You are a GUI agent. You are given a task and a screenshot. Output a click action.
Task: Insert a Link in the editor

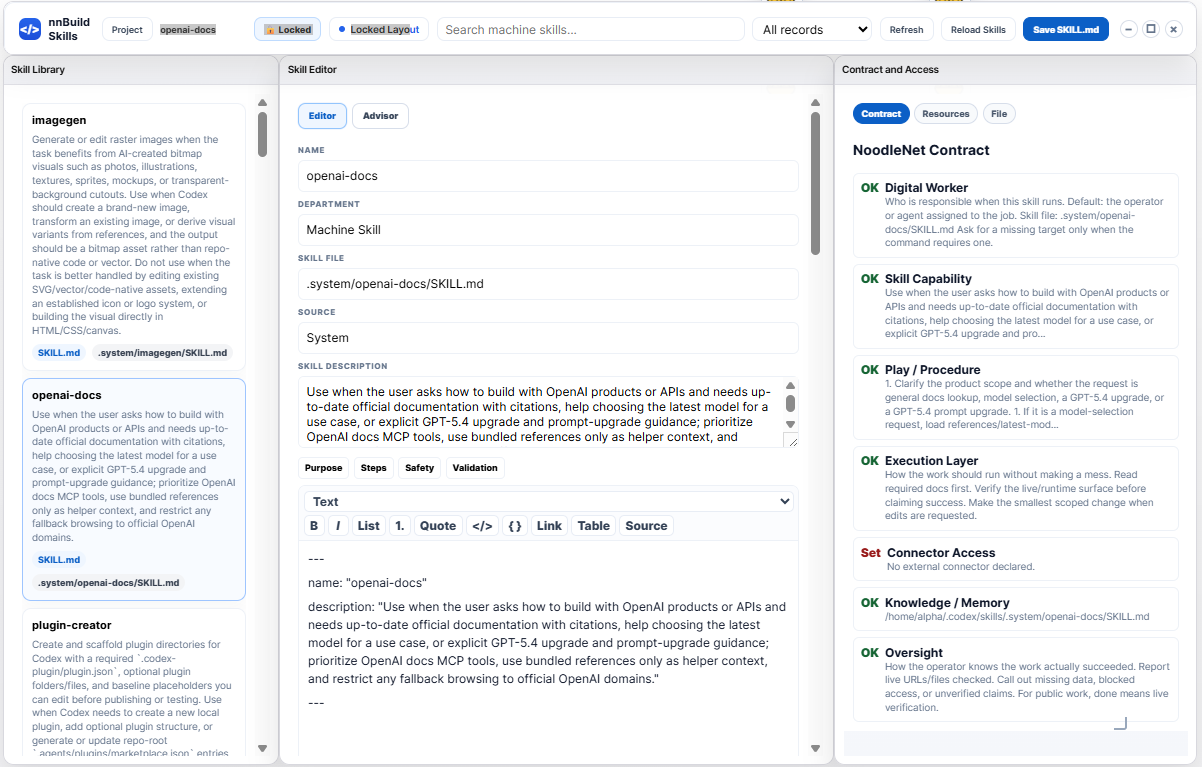pos(549,526)
